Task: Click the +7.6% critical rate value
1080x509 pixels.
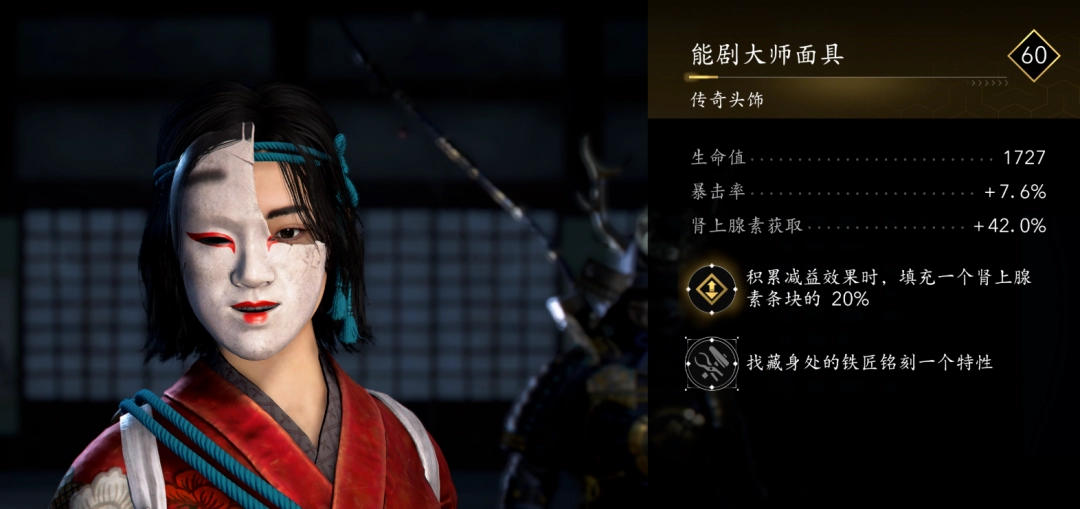Action: point(1015,192)
